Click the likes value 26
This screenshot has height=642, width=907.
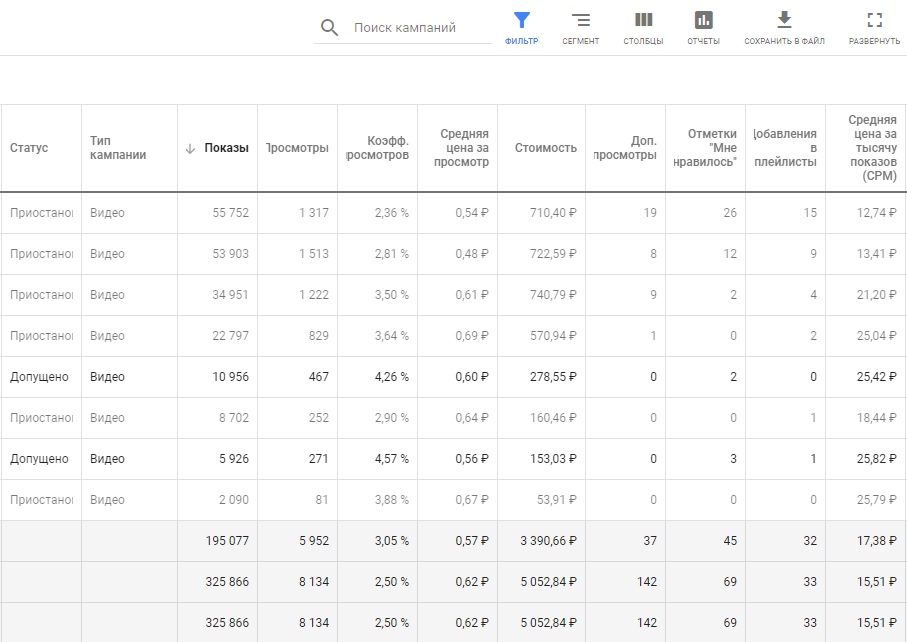pos(730,213)
